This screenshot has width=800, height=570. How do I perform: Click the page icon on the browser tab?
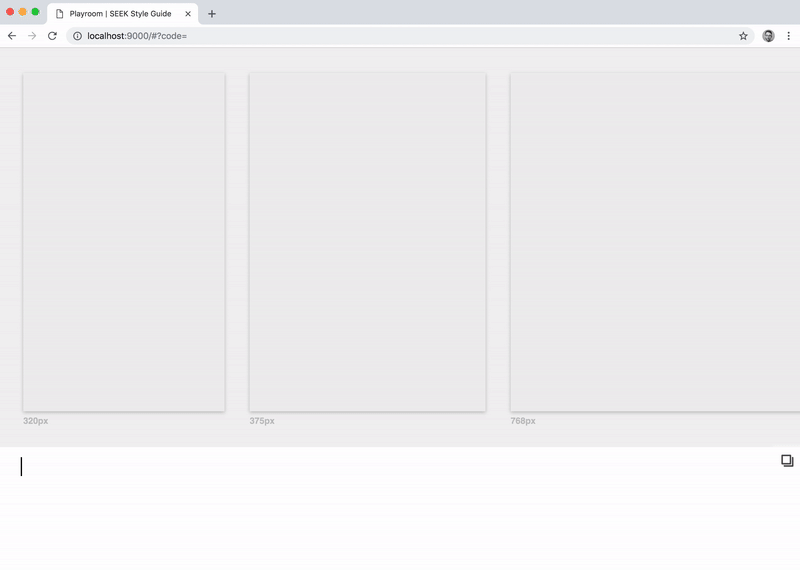(60, 14)
